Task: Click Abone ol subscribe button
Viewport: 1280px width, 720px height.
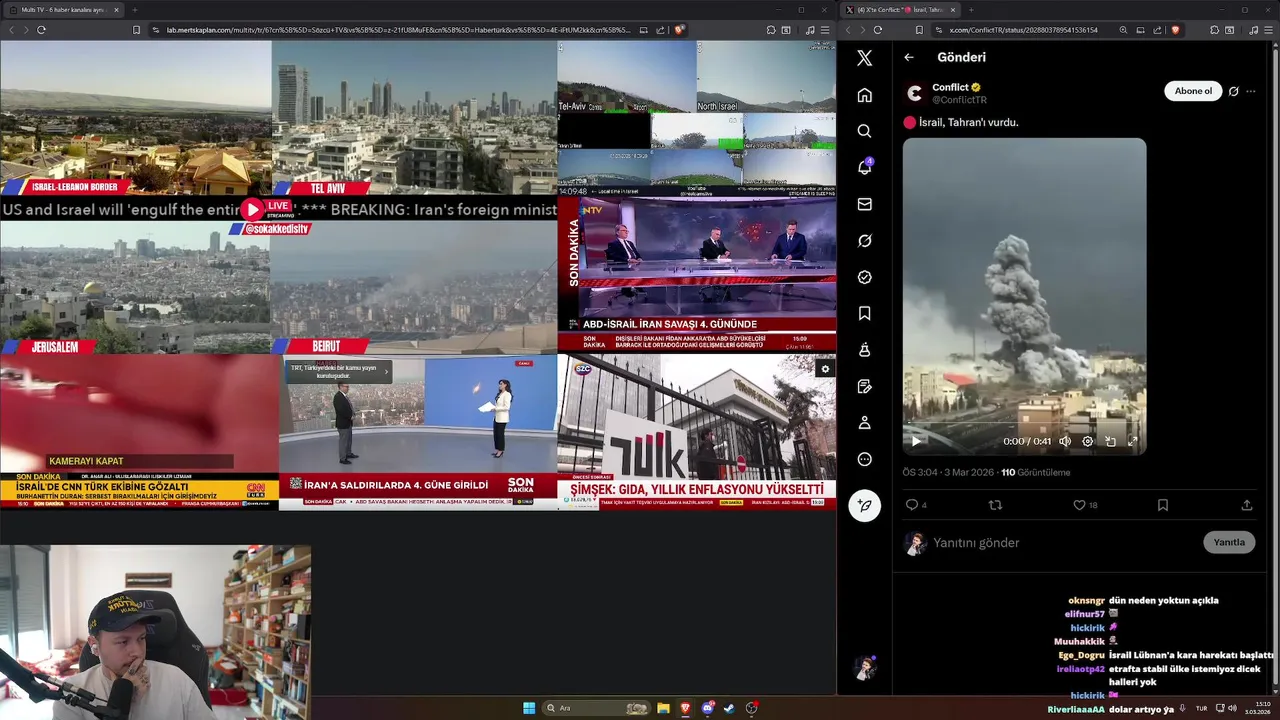Action: tap(1193, 91)
